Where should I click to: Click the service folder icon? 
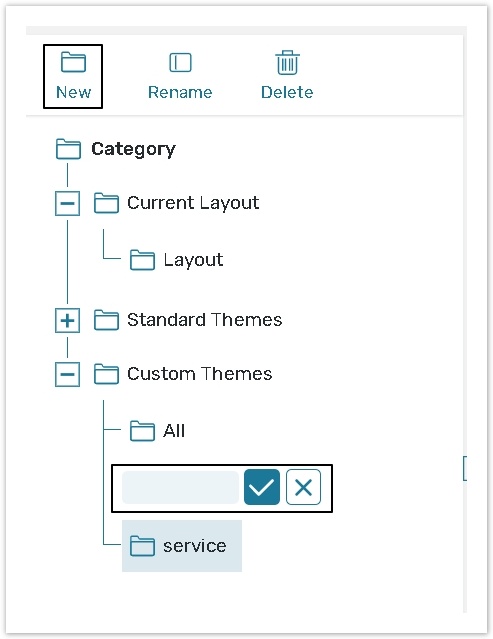coord(142,546)
